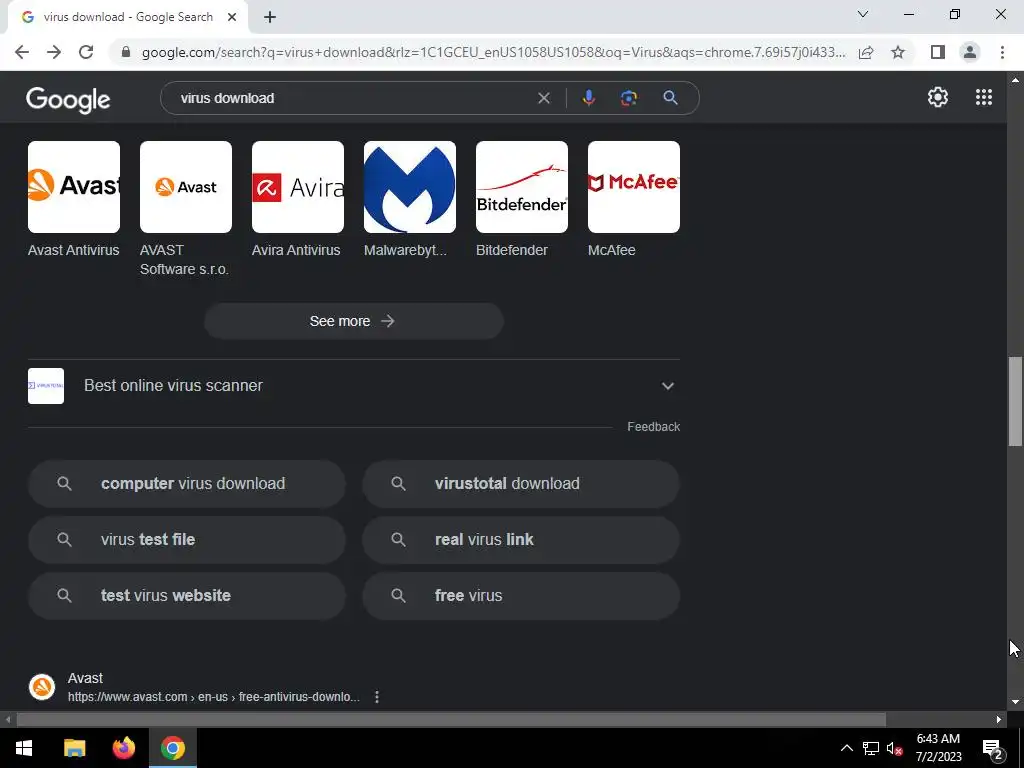
Task: Close the virus download tab
Action: tap(232, 18)
